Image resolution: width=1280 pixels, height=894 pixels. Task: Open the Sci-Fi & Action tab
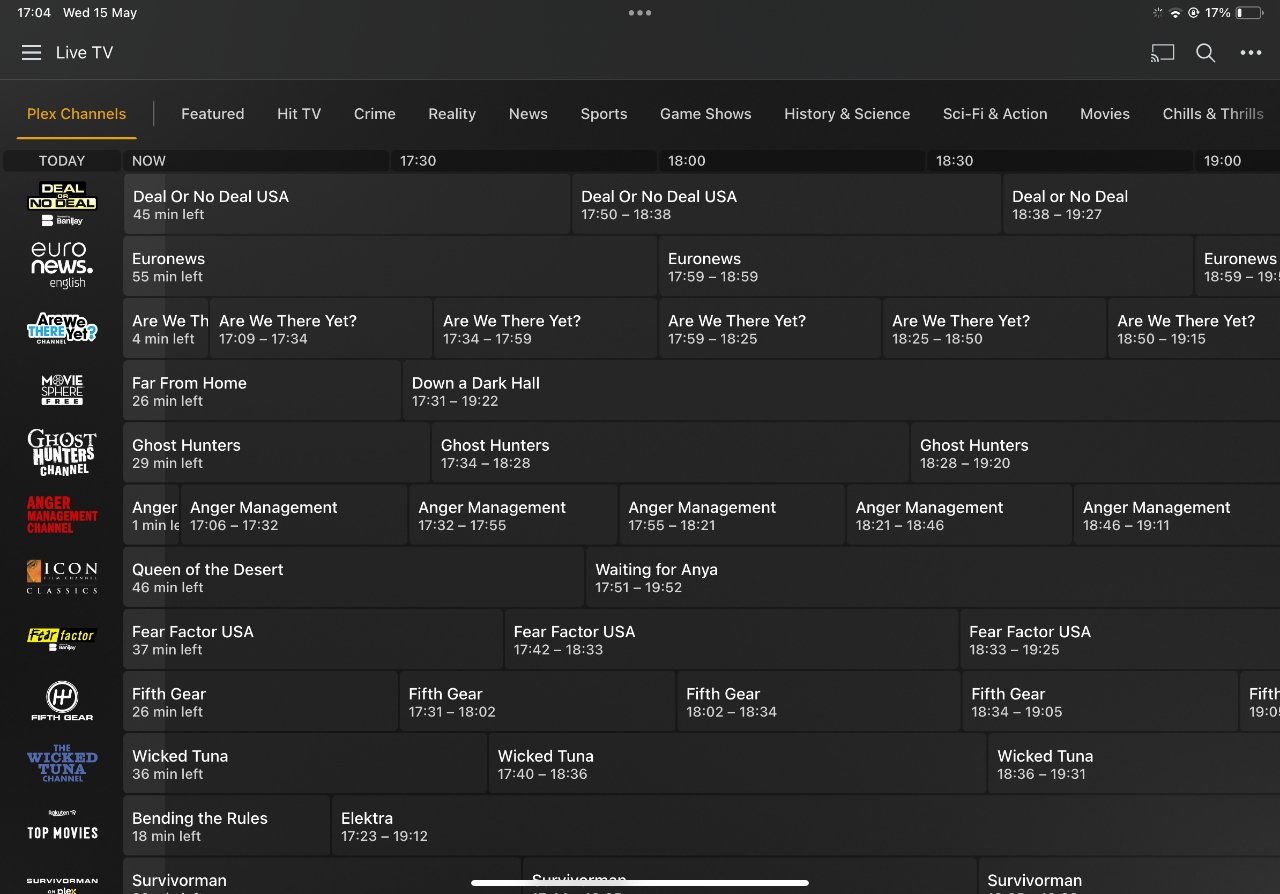pos(995,114)
